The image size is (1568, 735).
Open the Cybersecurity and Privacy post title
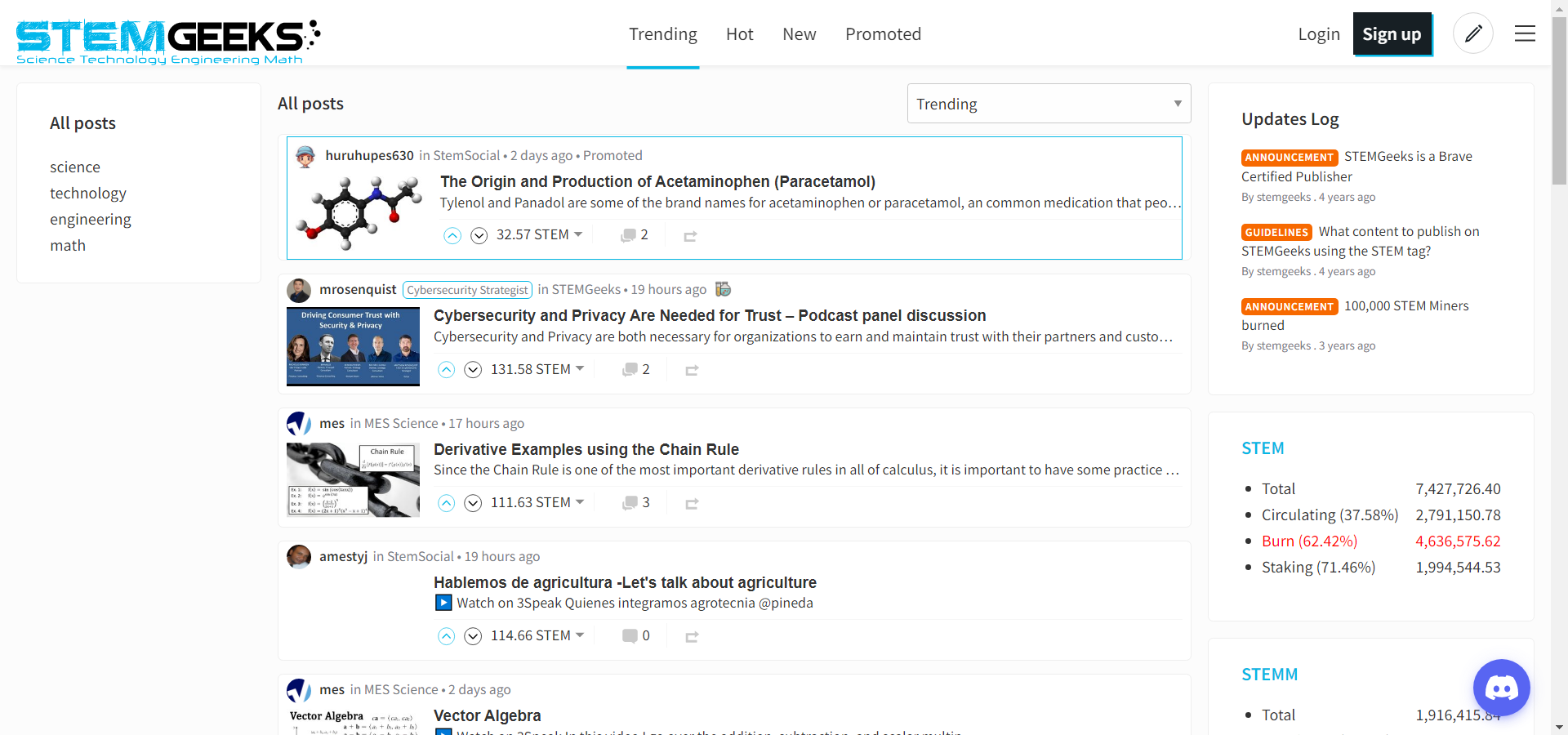(710, 315)
